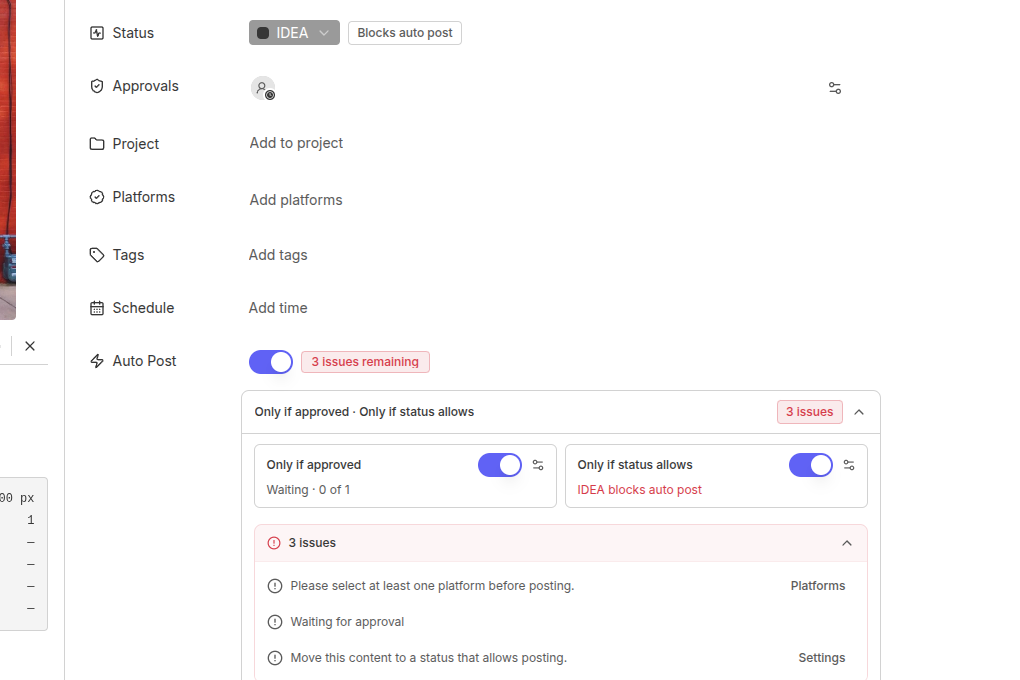
Task: Click 'IDEA blocks auto post' text
Action: (x=639, y=490)
